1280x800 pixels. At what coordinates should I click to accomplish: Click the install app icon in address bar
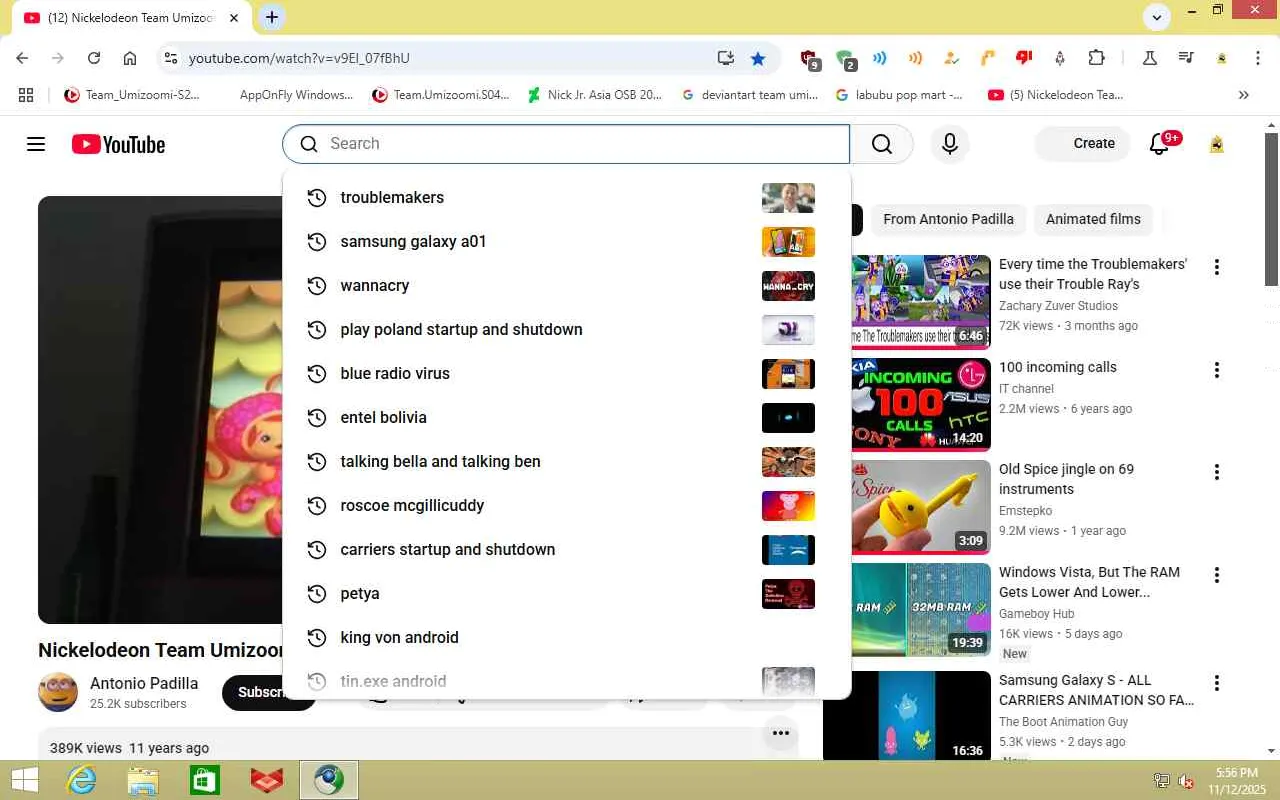(x=726, y=58)
